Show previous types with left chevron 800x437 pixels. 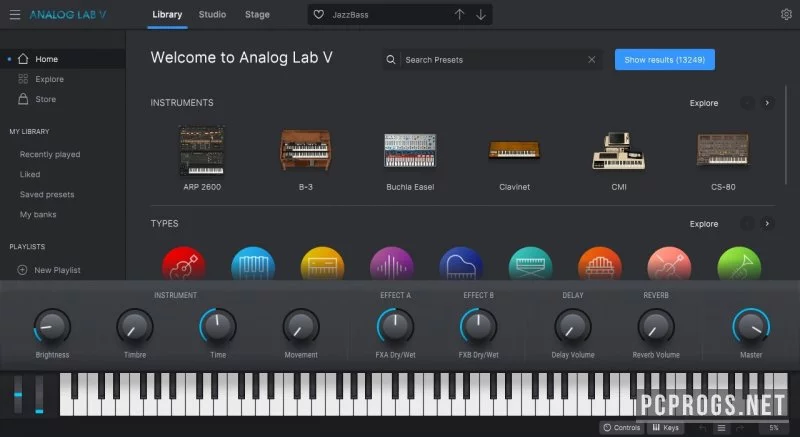point(747,224)
